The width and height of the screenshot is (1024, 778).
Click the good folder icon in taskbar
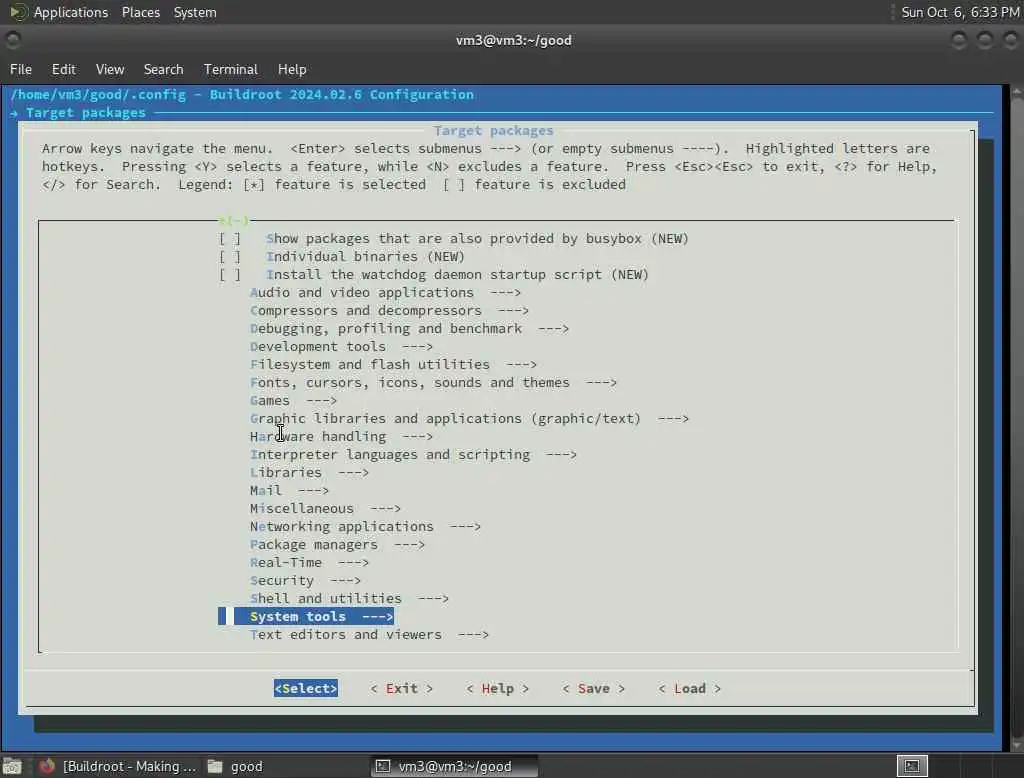tap(215, 766)
